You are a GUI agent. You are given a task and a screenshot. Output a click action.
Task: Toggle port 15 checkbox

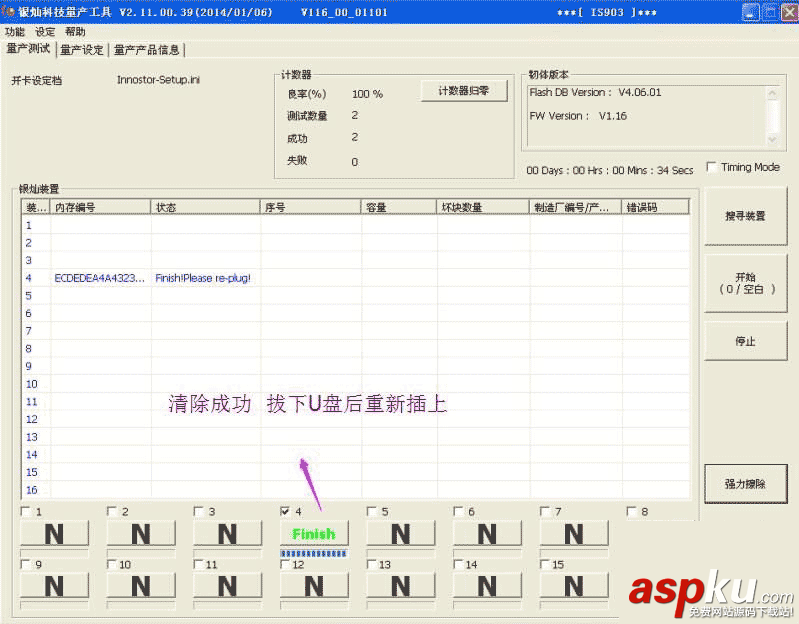pyautogui.click(x=545, y=564)
